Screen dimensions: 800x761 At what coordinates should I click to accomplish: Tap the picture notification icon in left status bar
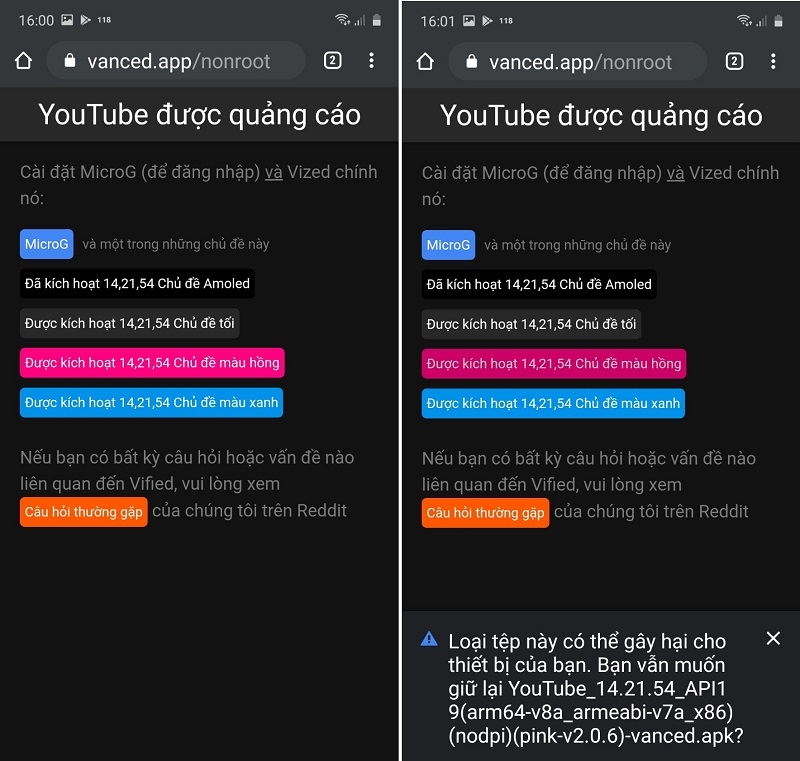click(x=67, y=20)
